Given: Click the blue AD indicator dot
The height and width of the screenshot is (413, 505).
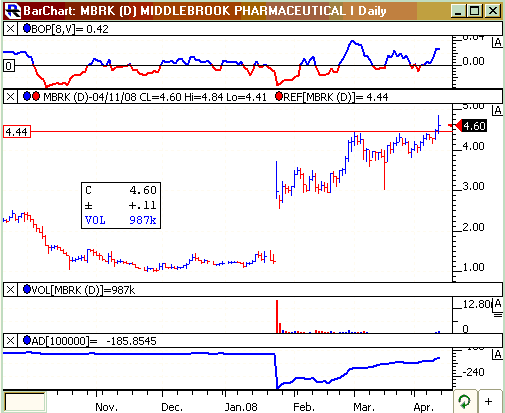Looking at the screenshot, I should 27,340.
